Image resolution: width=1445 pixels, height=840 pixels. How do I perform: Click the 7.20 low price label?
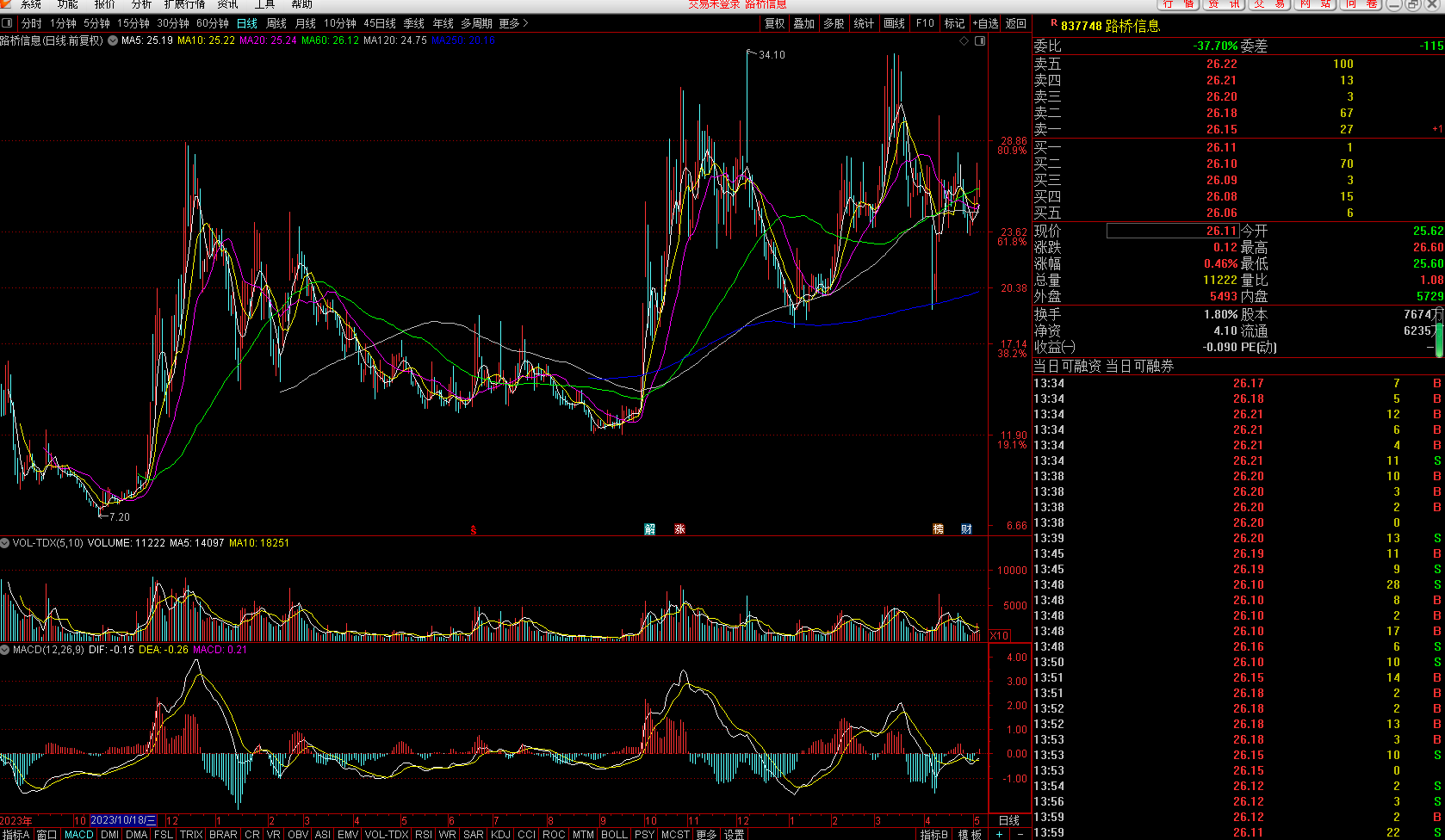120,516
